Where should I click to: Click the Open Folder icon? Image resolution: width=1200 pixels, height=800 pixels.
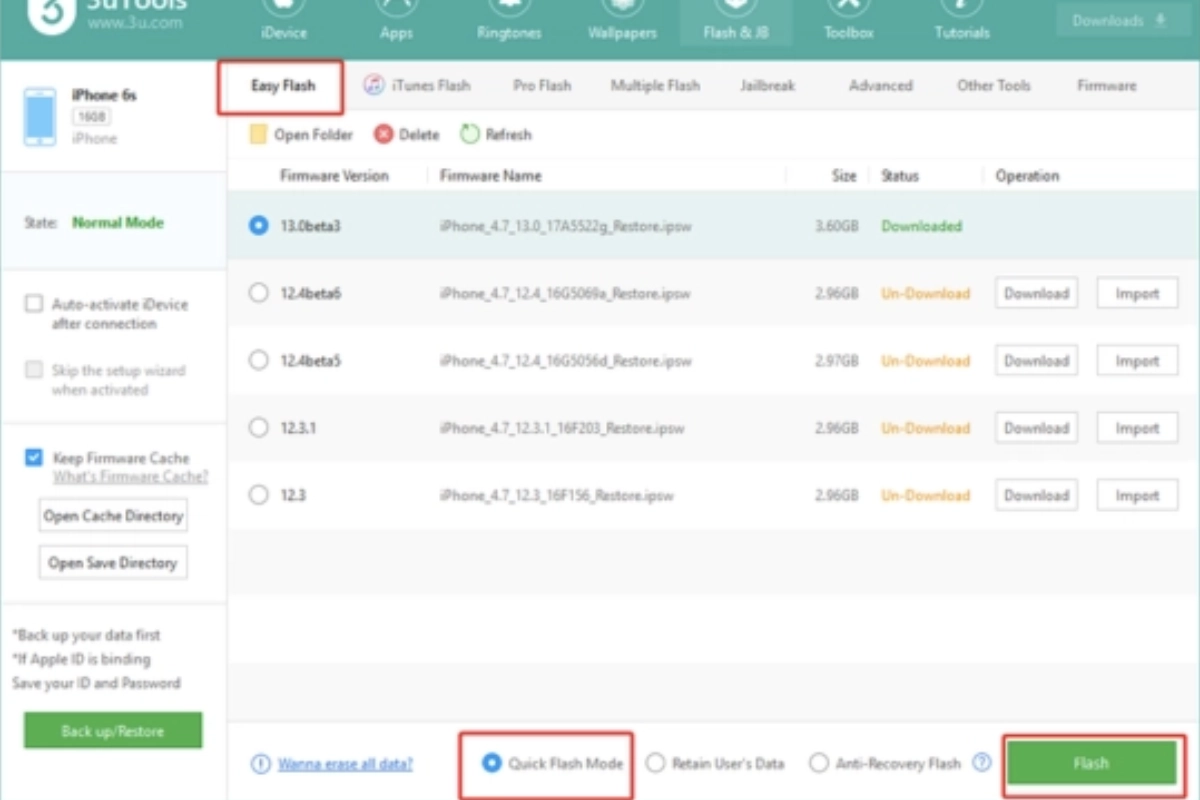(258, 134)
